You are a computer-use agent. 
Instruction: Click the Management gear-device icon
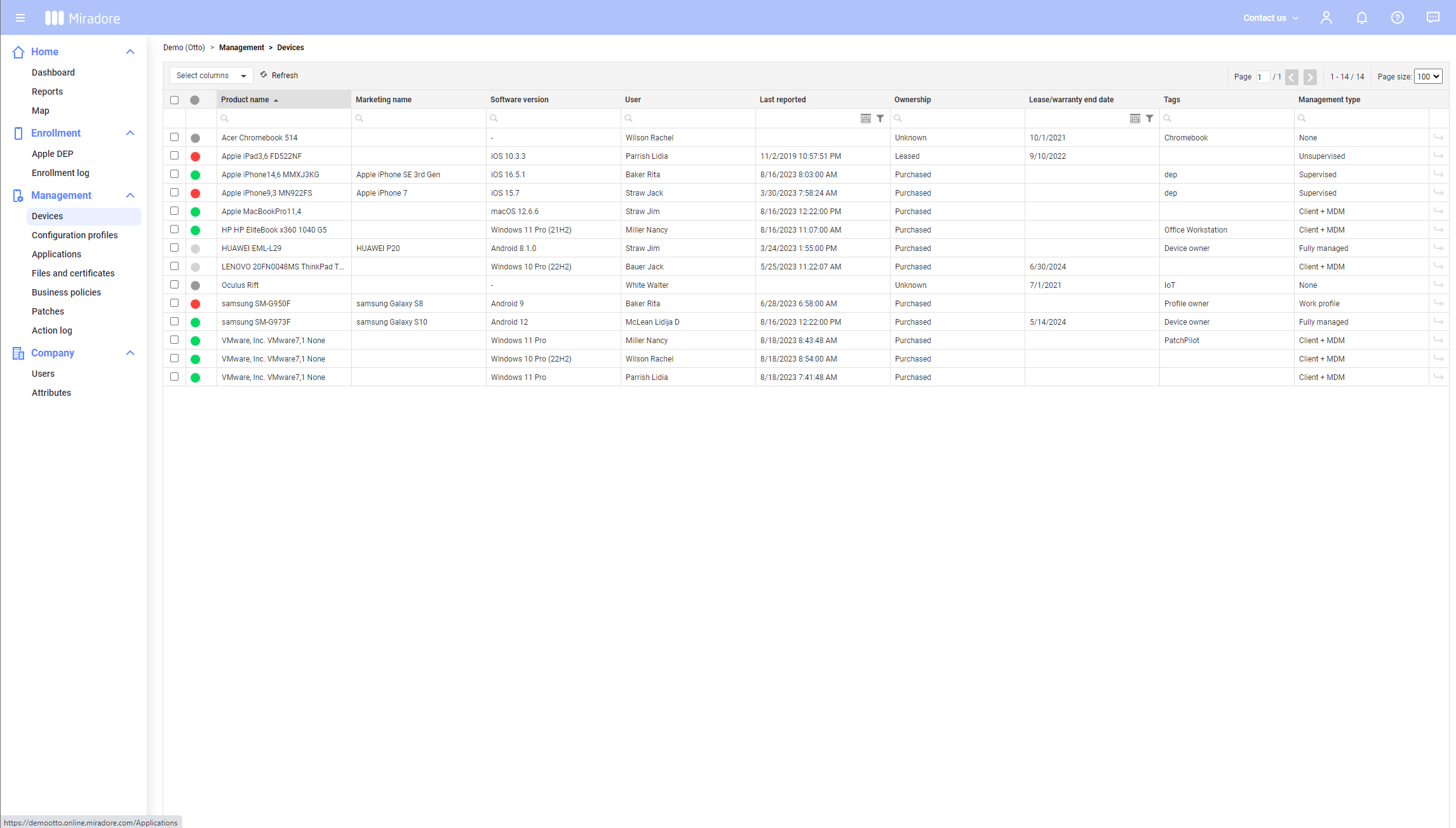pos(18,196)
